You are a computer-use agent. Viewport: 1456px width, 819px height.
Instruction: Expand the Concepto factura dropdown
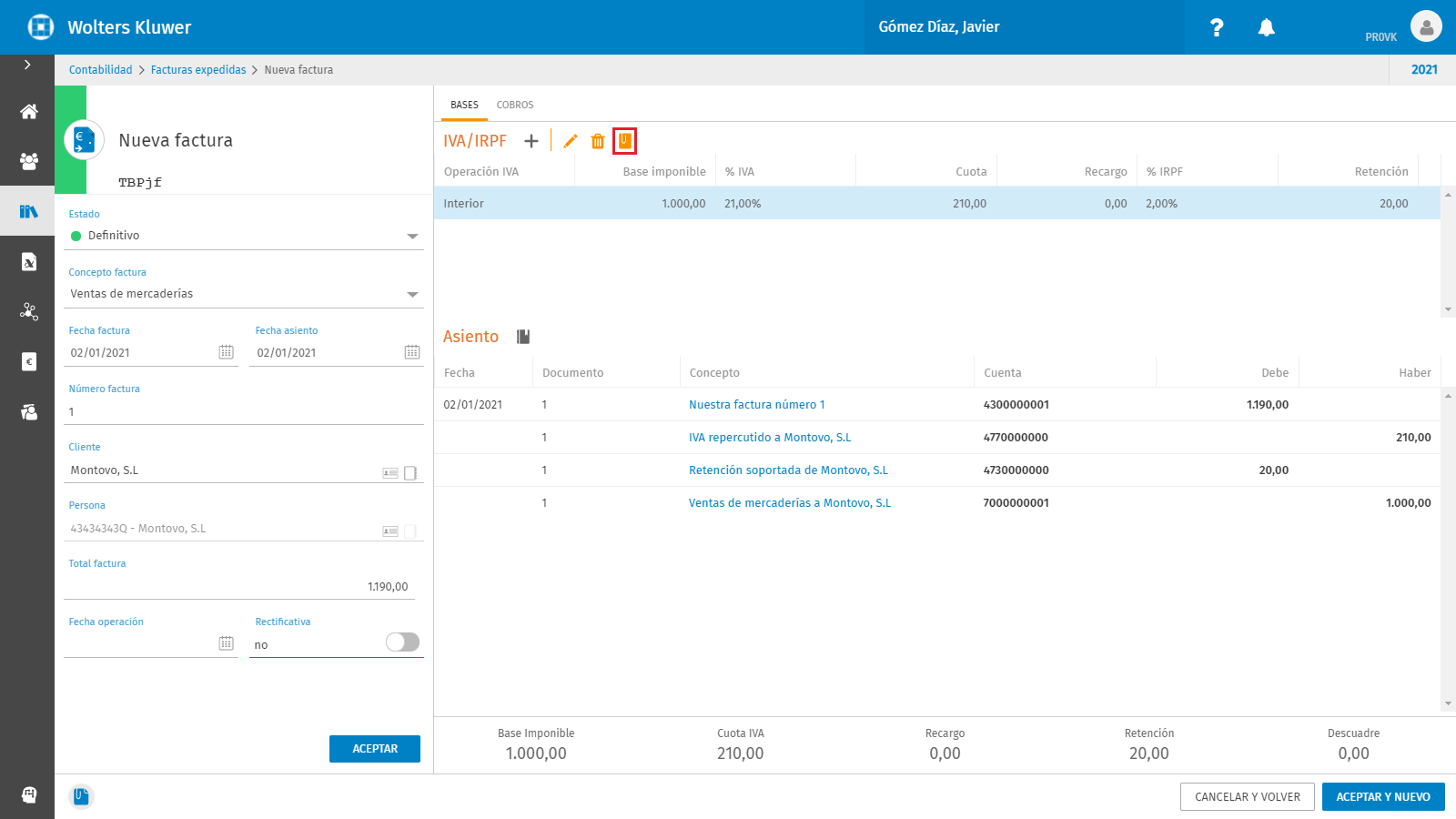pyautogui.click(x=412, y=295)
